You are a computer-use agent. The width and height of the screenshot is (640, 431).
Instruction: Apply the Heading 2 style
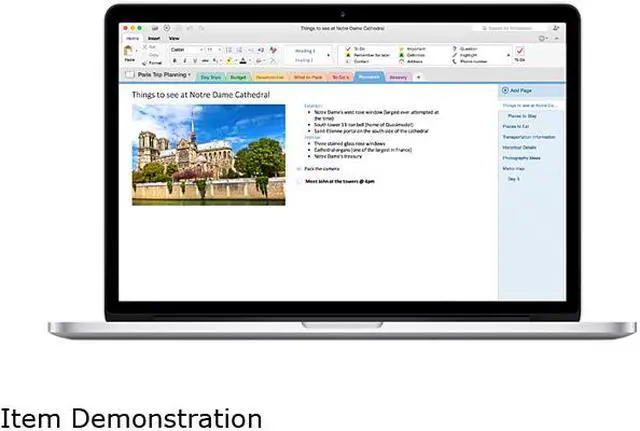[304, 60]
